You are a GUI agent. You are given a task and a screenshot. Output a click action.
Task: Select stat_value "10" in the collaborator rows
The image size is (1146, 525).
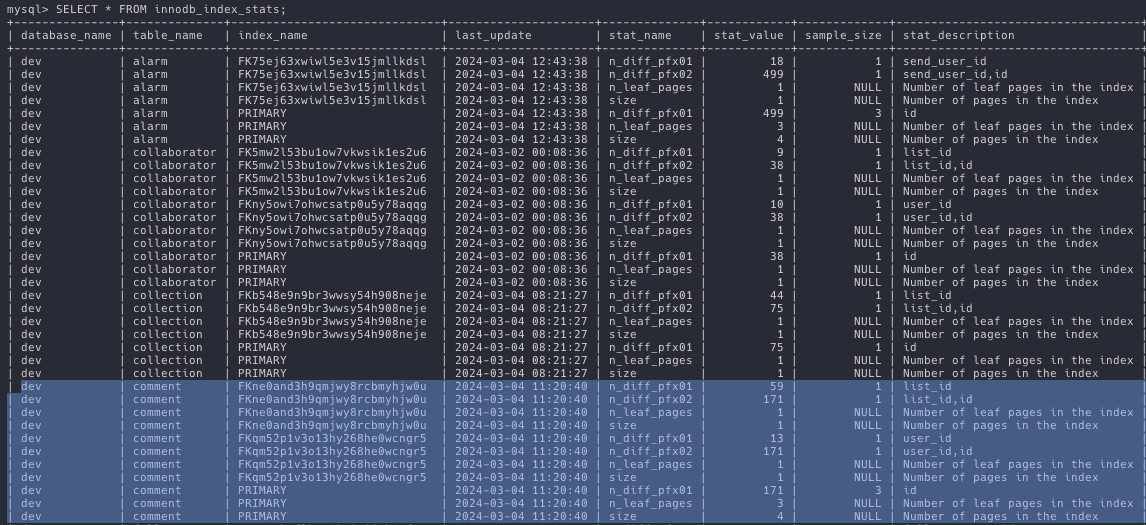[x=776, y=204]
